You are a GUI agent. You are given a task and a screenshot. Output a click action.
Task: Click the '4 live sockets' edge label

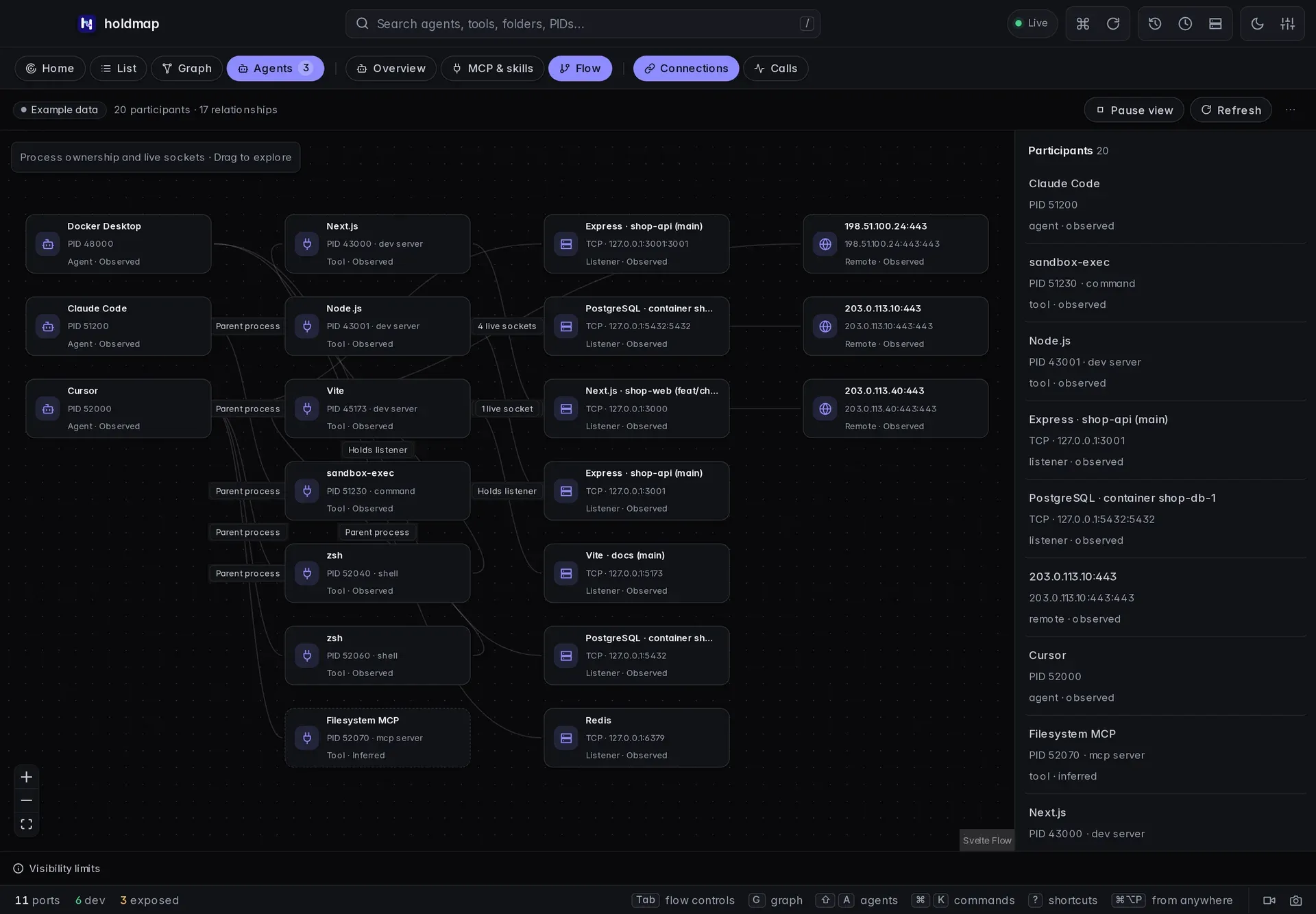tap(507, 326)
